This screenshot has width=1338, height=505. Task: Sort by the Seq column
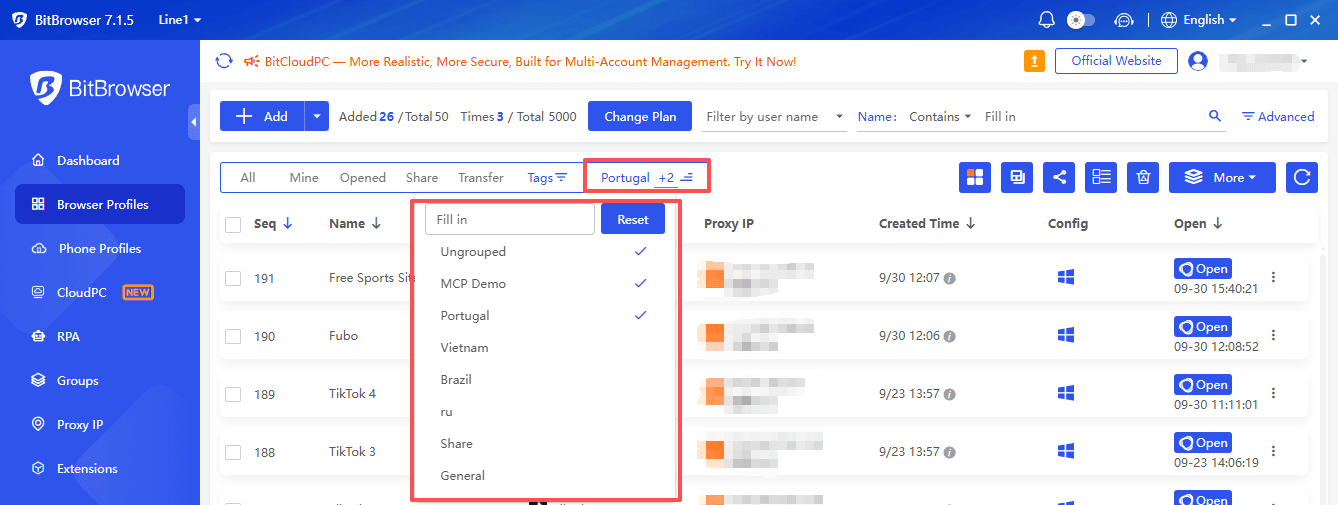pos(273,224)
